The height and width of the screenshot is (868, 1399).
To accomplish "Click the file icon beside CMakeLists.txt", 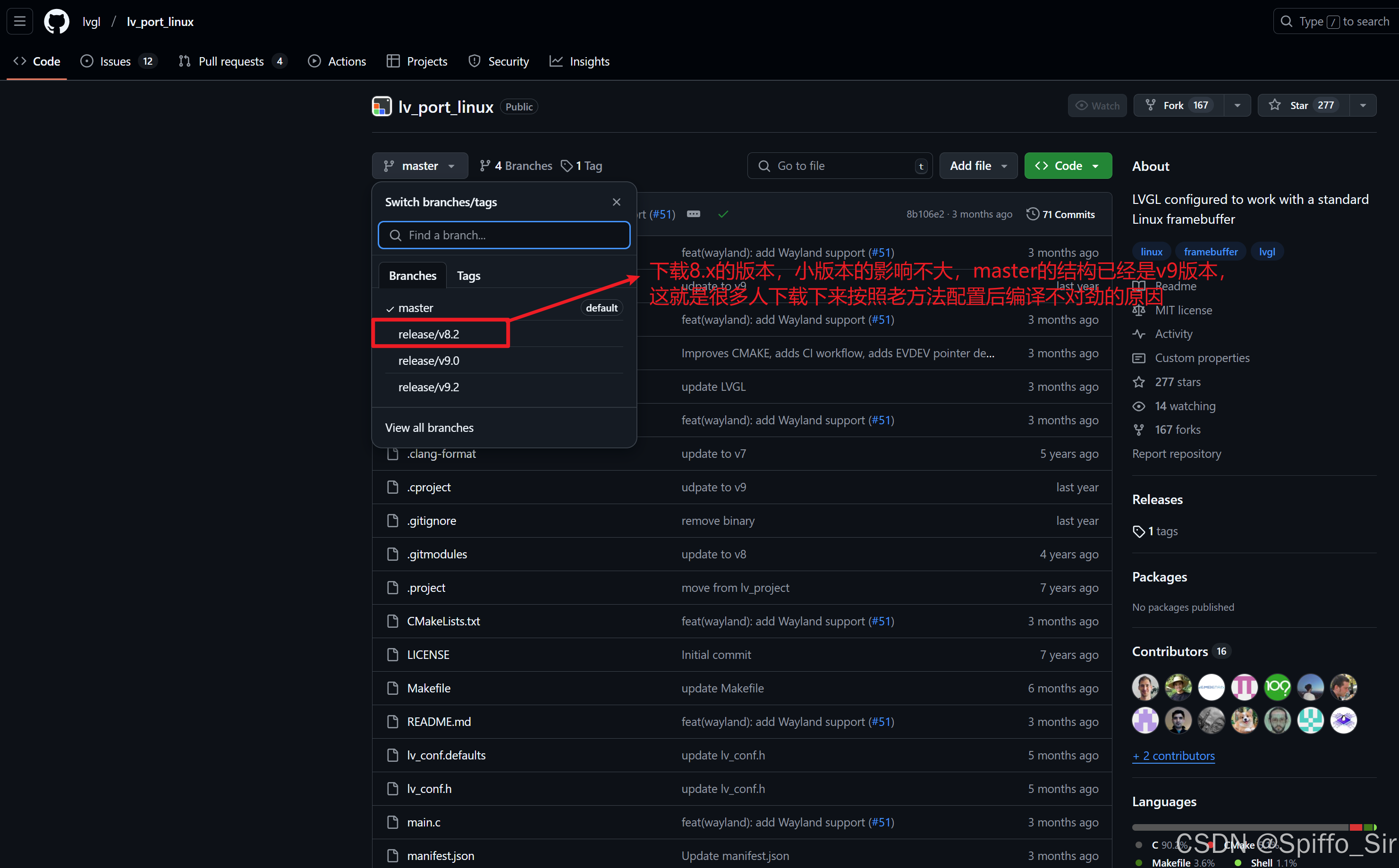I will click(393, 621).
